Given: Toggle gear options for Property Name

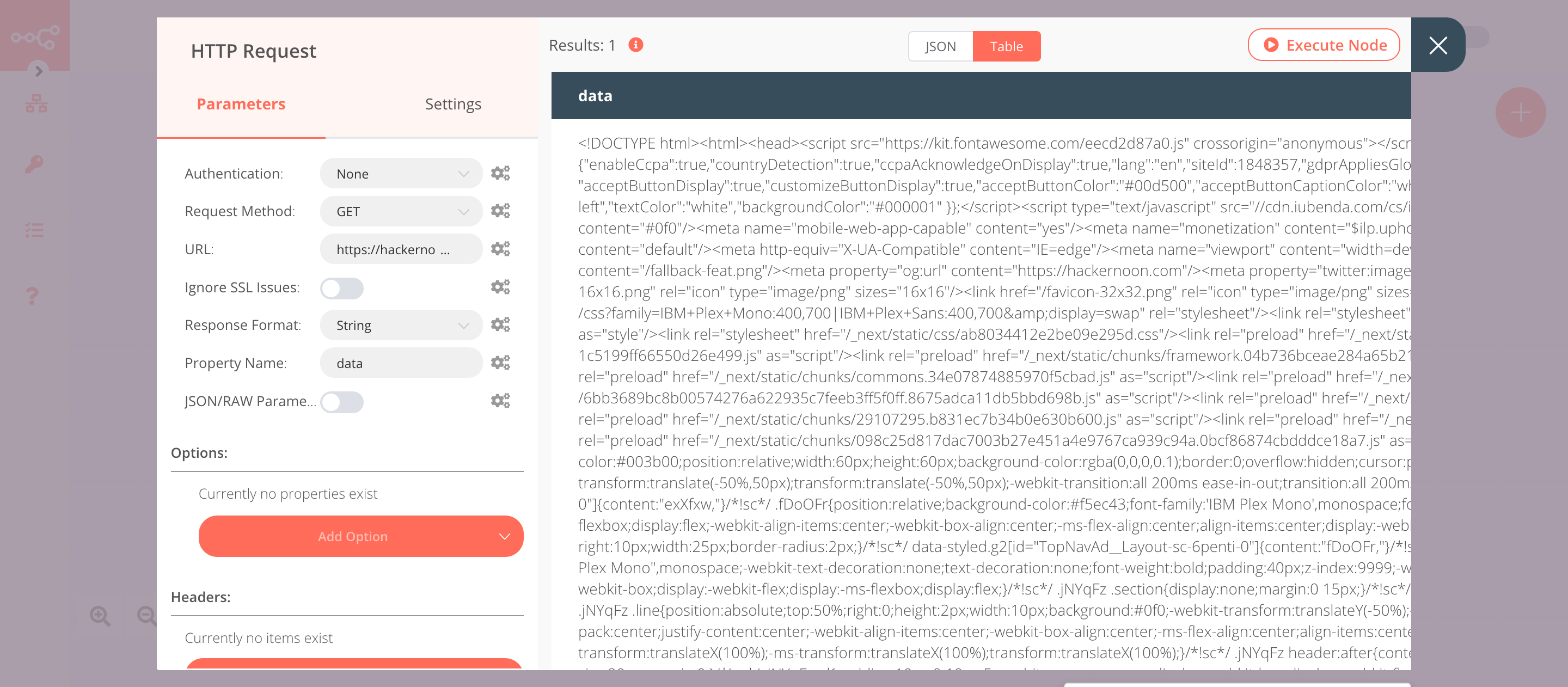Looking at the screenshot, I should 500,362.
